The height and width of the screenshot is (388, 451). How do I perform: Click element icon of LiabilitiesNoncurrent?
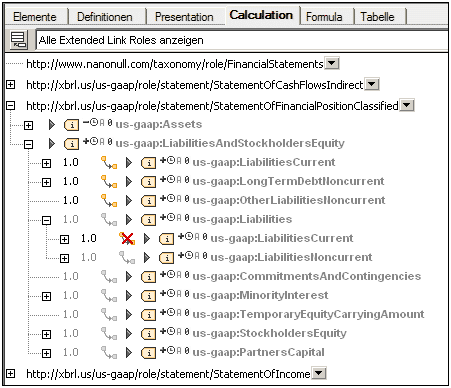click(166, 258)
